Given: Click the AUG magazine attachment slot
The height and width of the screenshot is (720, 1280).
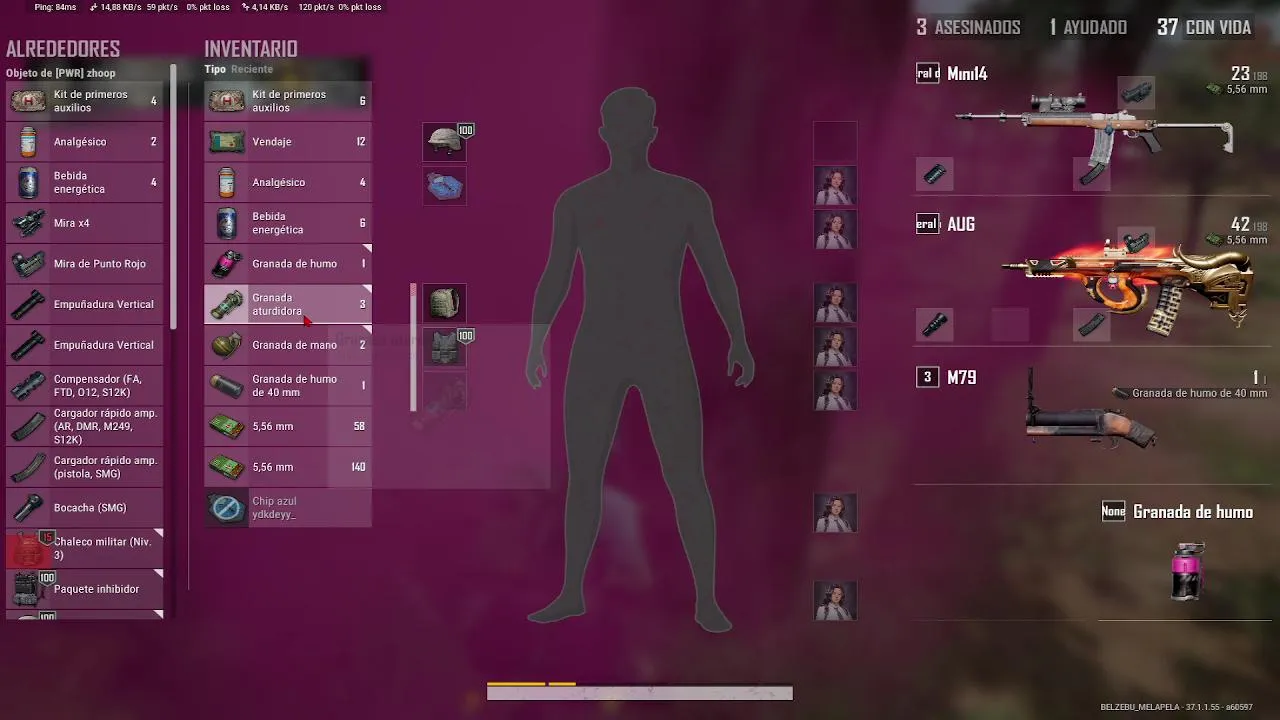Looking at the screenshot, I should click(x=1092, y=324).
